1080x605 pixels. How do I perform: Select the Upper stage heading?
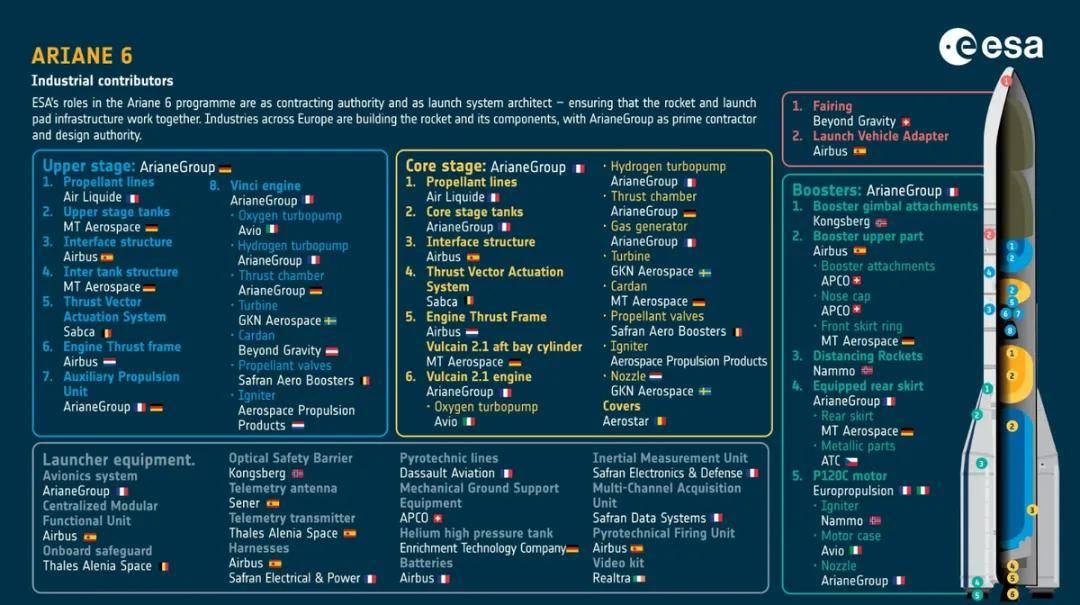pos(88,166)
